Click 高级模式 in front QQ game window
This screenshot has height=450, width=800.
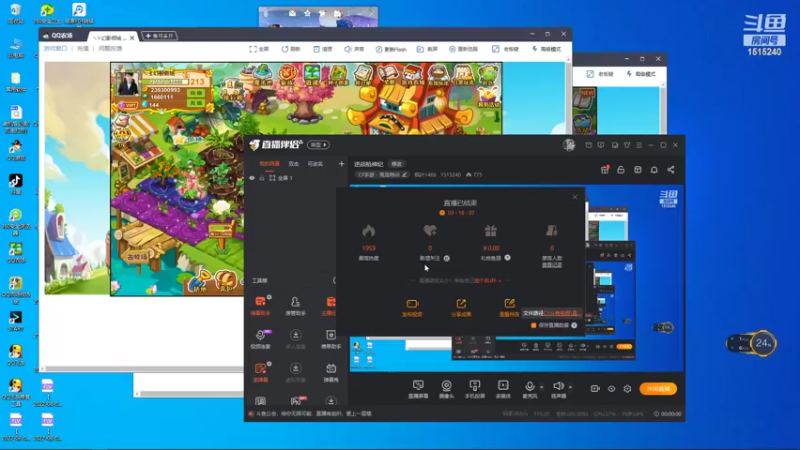pyautogui.click(x=546, y=49)
